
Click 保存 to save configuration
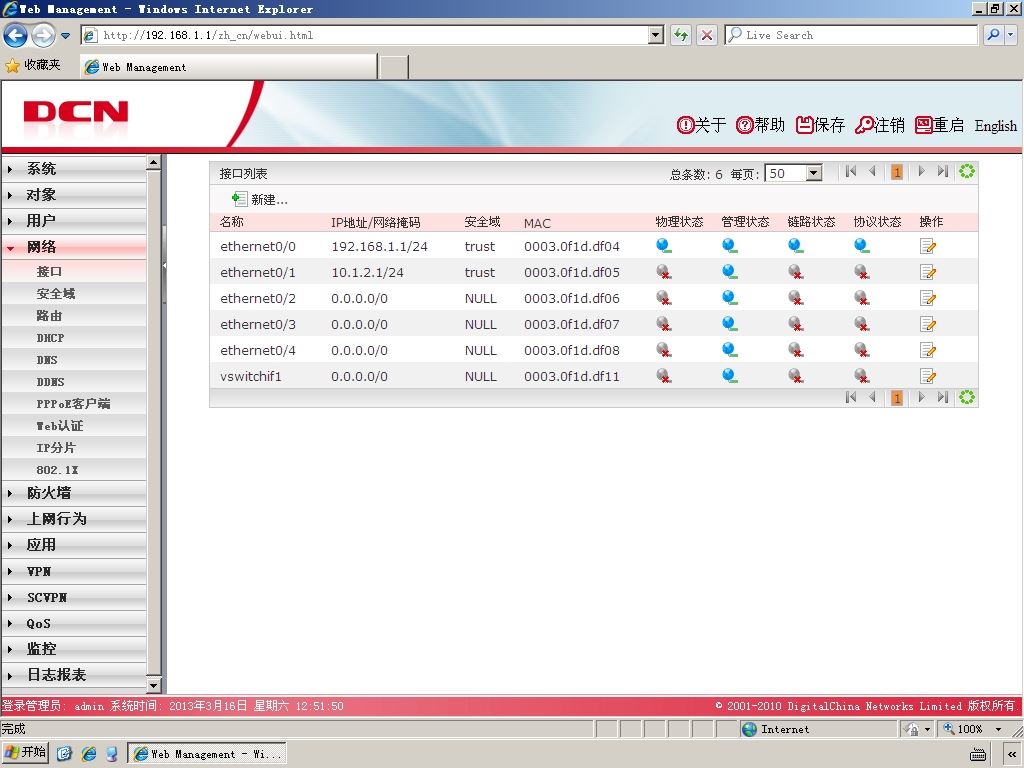(x=820, y=125)
